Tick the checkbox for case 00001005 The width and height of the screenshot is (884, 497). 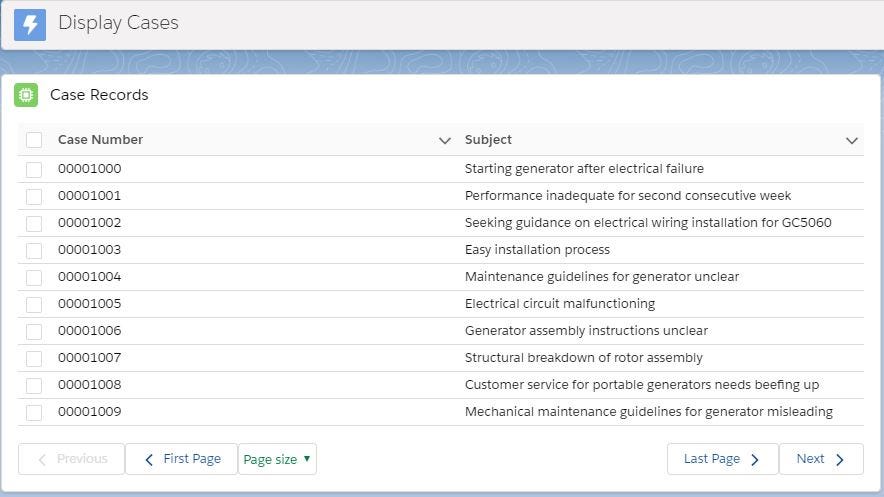34,304
